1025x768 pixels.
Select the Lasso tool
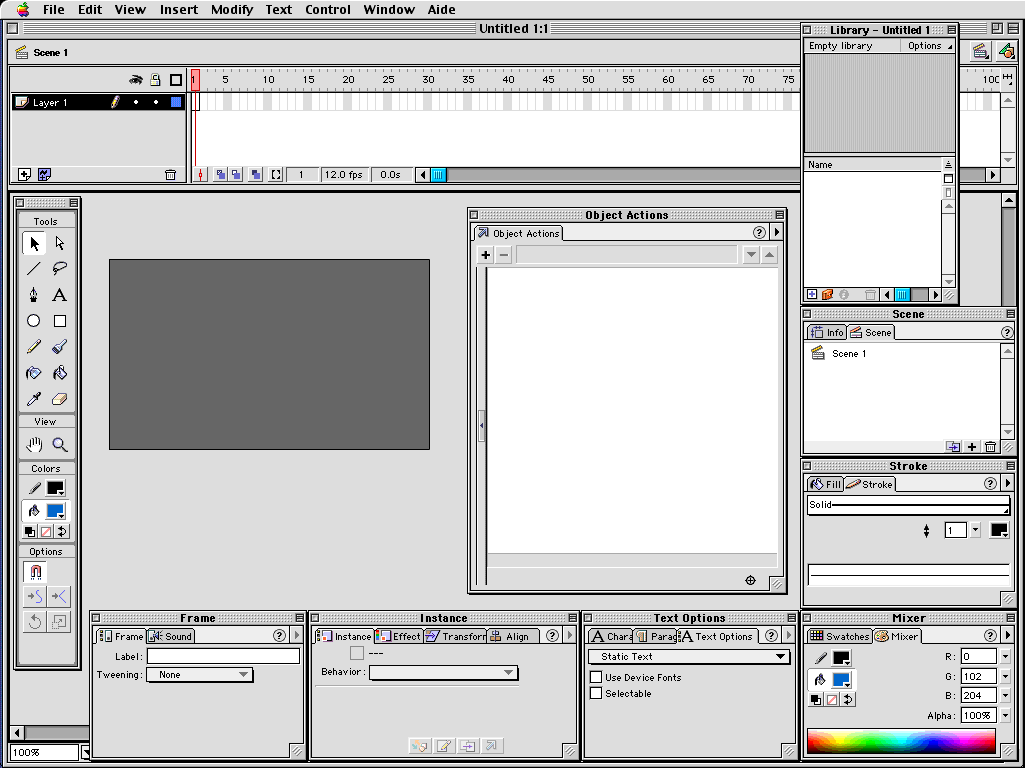point(60,269)
